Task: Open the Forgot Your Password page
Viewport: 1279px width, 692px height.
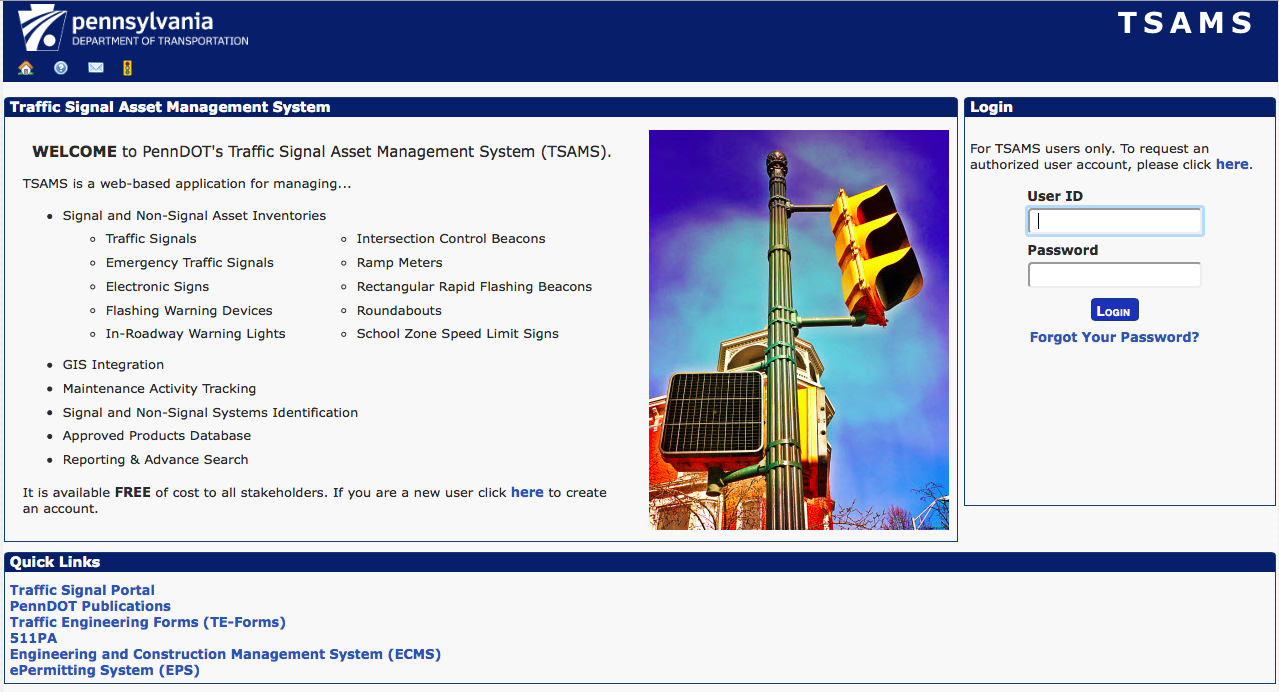Action: pyautogui.click(x=1113, y=337)
